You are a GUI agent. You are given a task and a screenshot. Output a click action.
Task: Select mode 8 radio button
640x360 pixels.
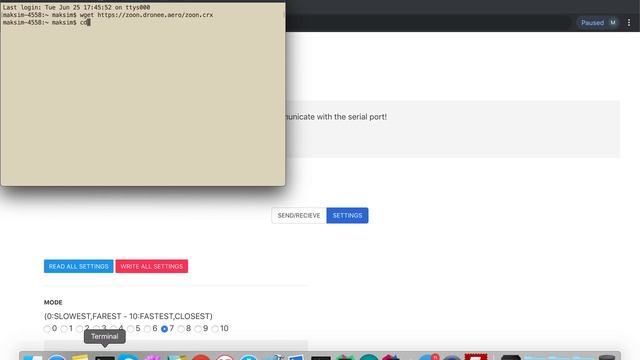[x=181, y=329]
